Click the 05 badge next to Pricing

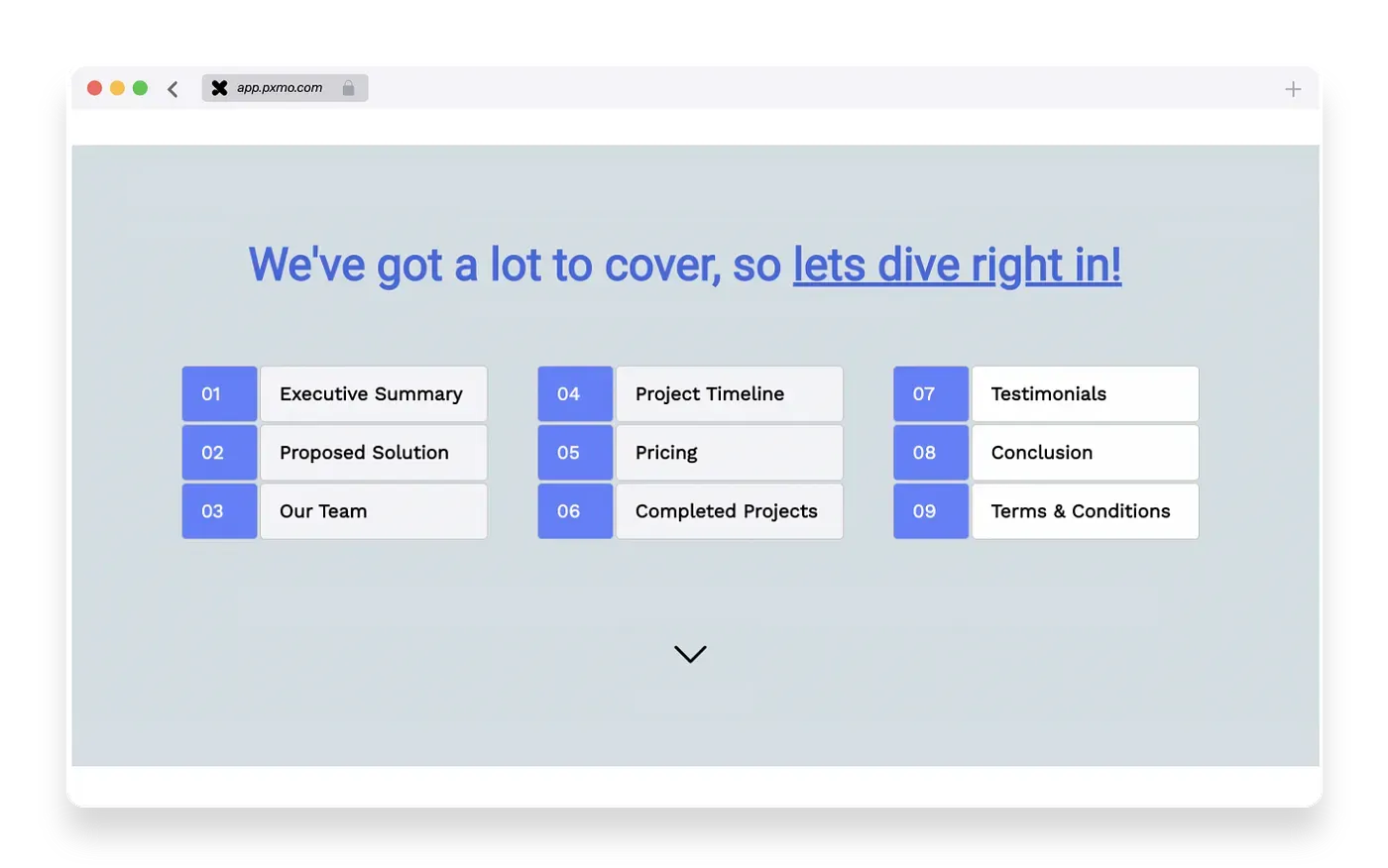[x=575, y=453]
